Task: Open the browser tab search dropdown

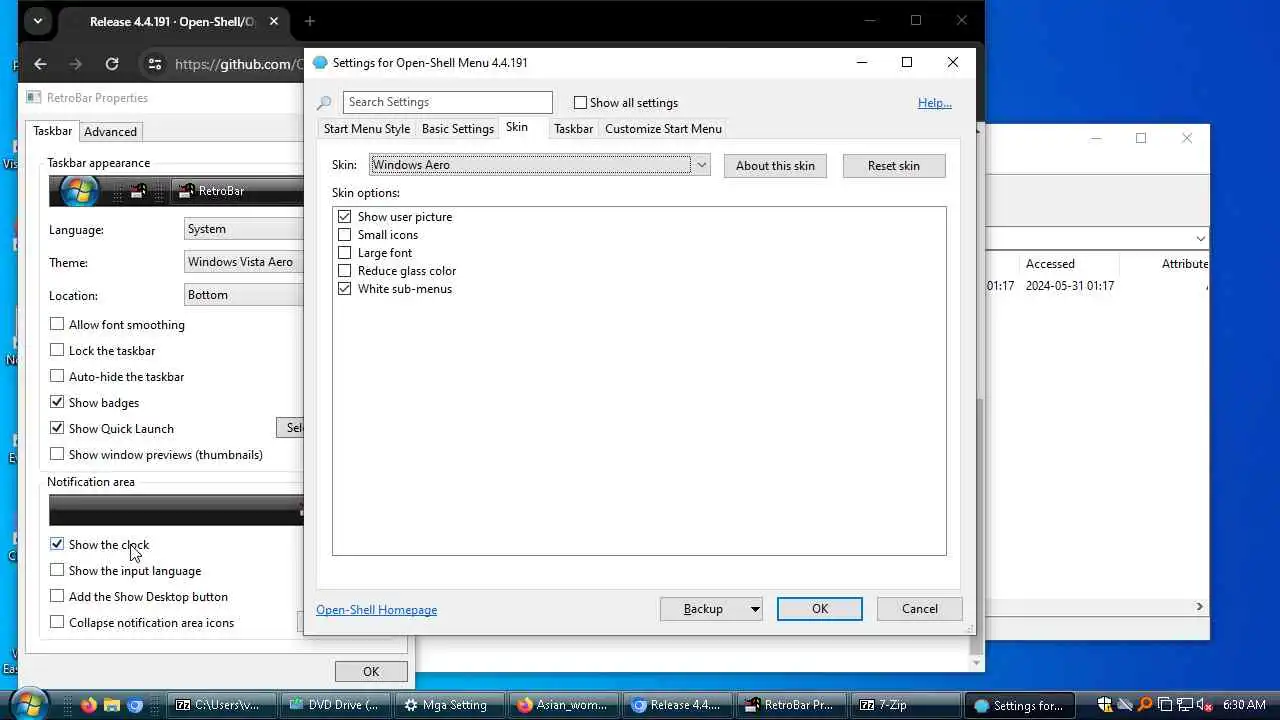Action: coord(37,21)
